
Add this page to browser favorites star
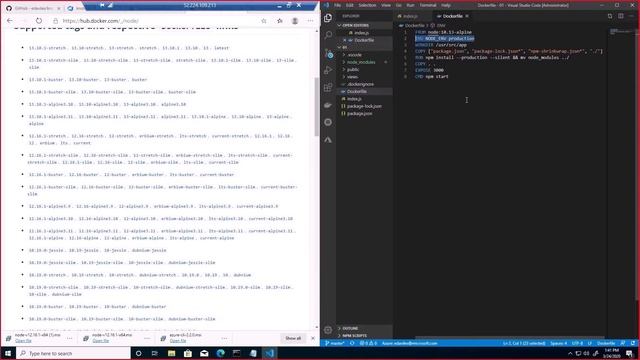tap(264, 21)
